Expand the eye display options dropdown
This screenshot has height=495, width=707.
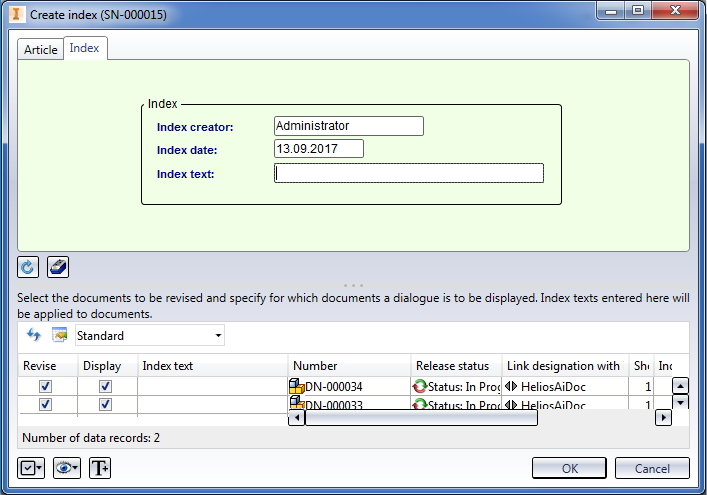(66, 467)
